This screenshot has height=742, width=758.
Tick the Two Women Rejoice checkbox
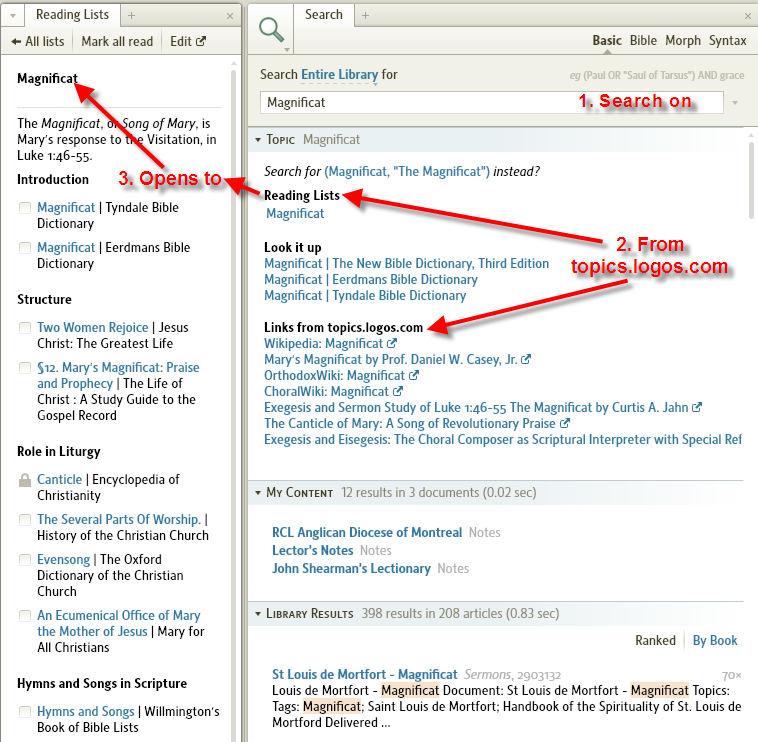pos(25,328)
